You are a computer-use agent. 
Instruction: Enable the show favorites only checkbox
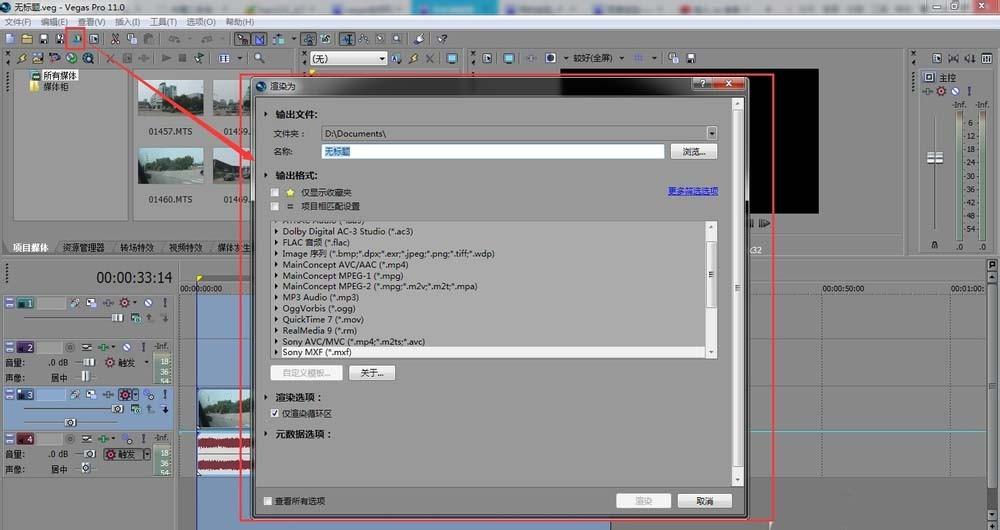275,192
